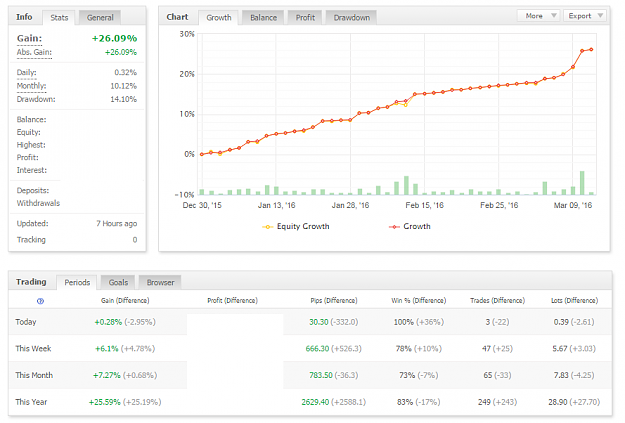The height and width of the screenshot is (423, 625).
Task: Select the Growth chart tab
Action: pos(219,18)
